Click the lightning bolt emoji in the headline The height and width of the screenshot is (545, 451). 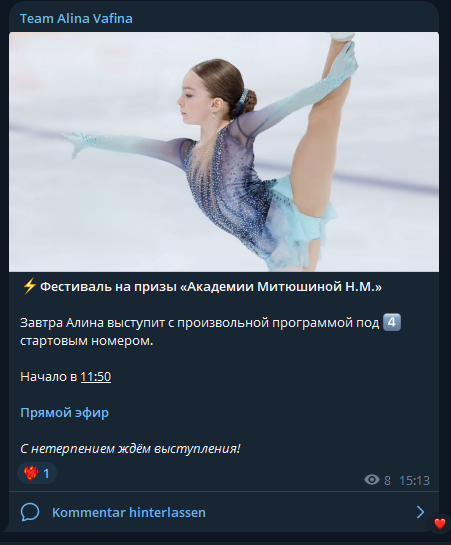click(x=29, y=287)
